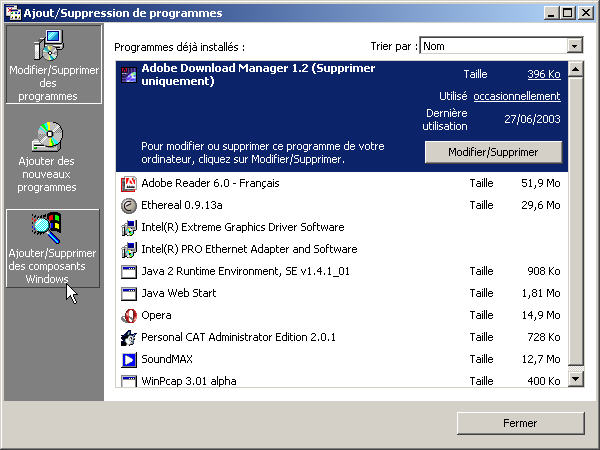
Task: Select the Opera entry
Action: pyautogui.click(x=342, y=315)
